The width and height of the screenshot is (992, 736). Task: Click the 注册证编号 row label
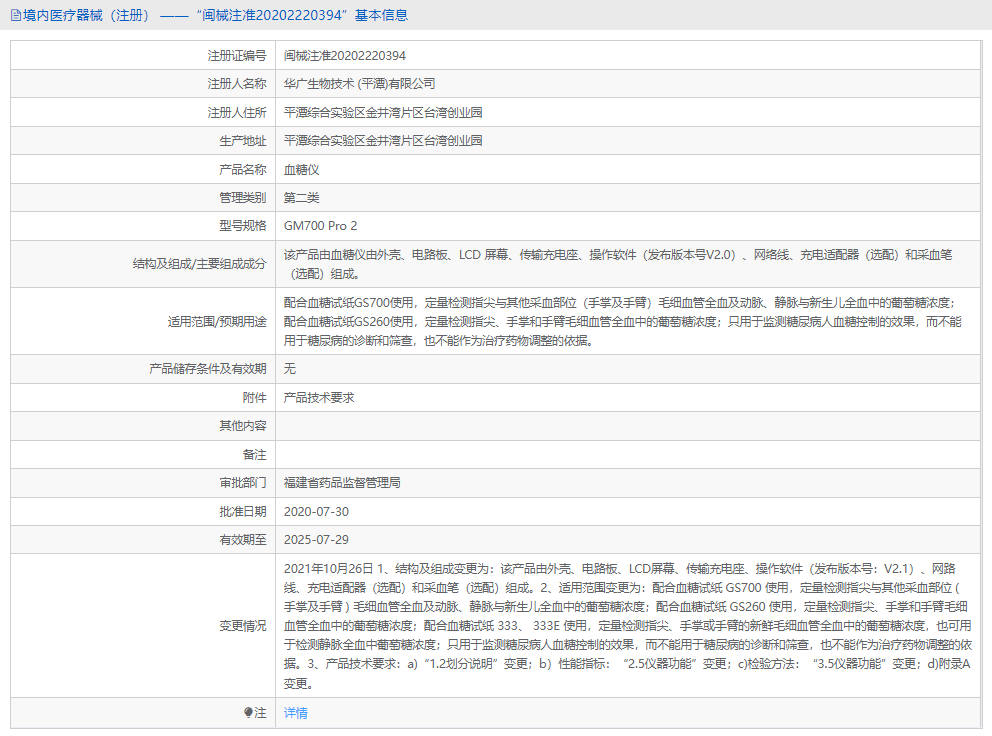(x=237, y=56)
